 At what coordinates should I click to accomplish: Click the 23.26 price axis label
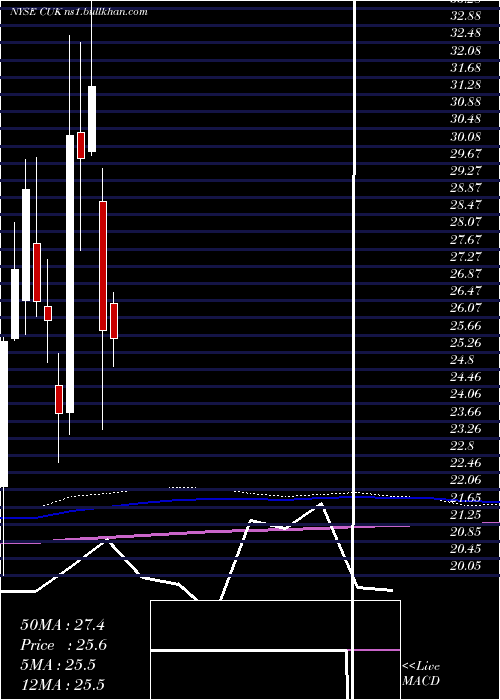(465, 429)
